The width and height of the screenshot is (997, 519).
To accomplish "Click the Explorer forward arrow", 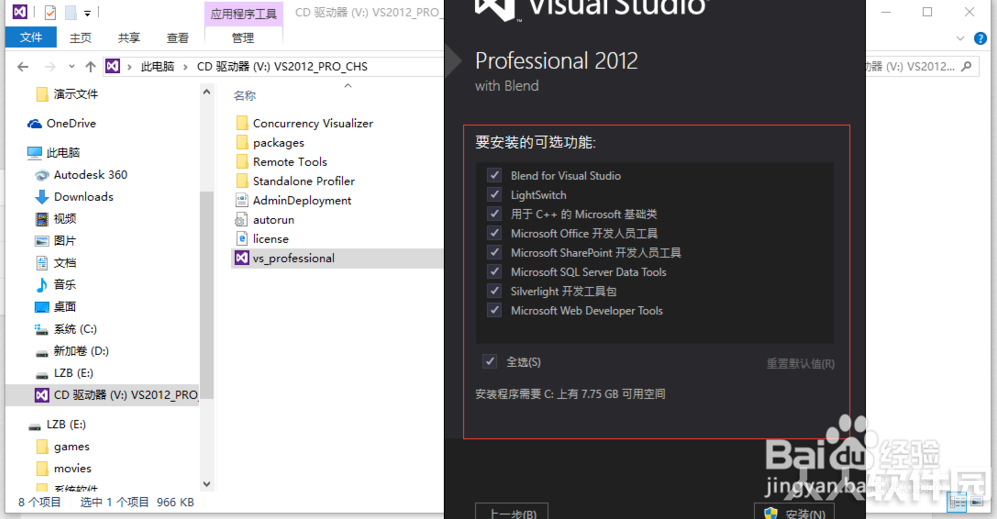I will click(50, 66).
